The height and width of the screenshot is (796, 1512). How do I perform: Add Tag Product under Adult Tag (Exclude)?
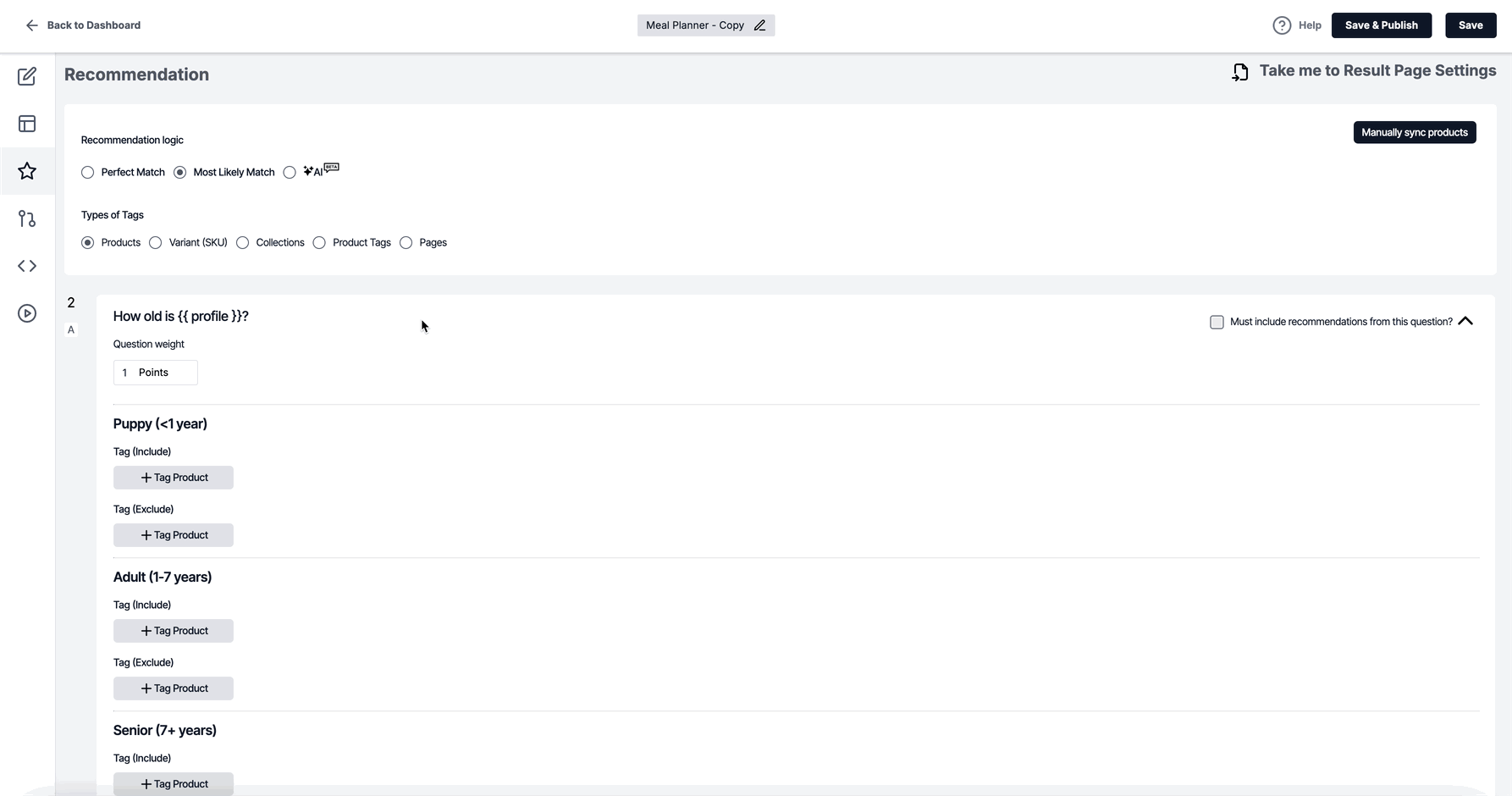pos(174,688)
